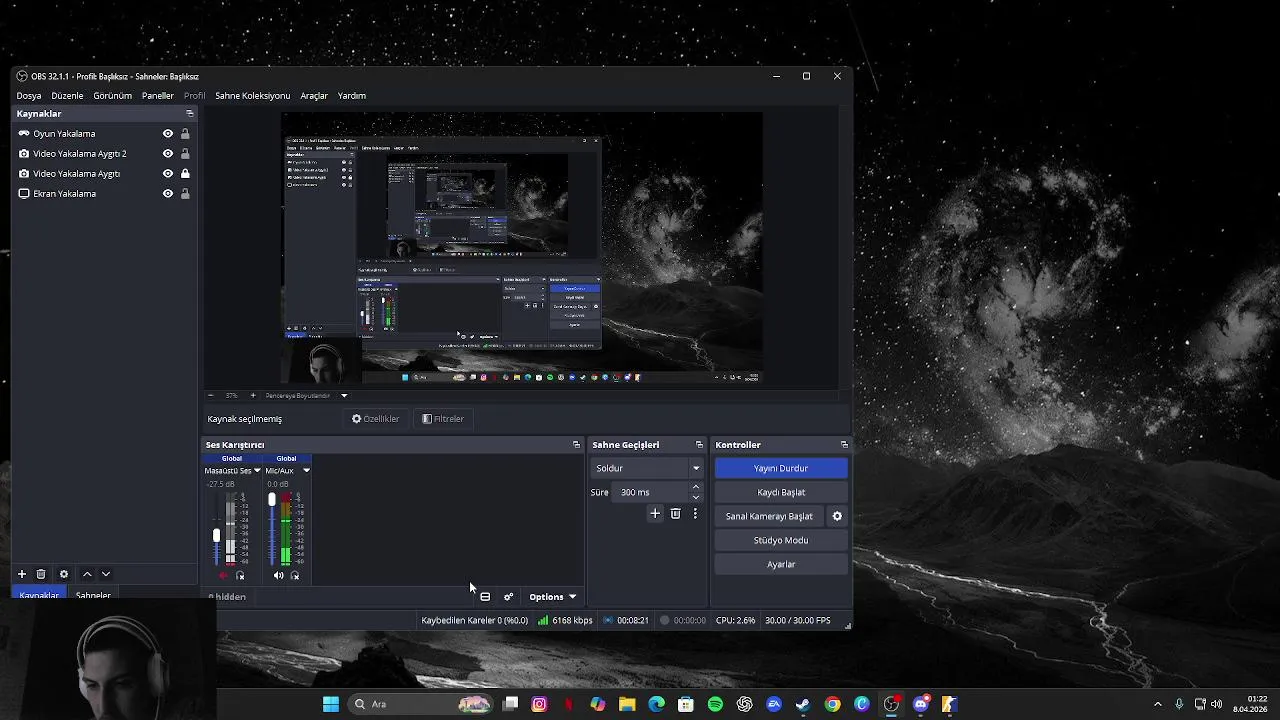Pop out the Sahne Geçişleri dock

click(699, 445)
